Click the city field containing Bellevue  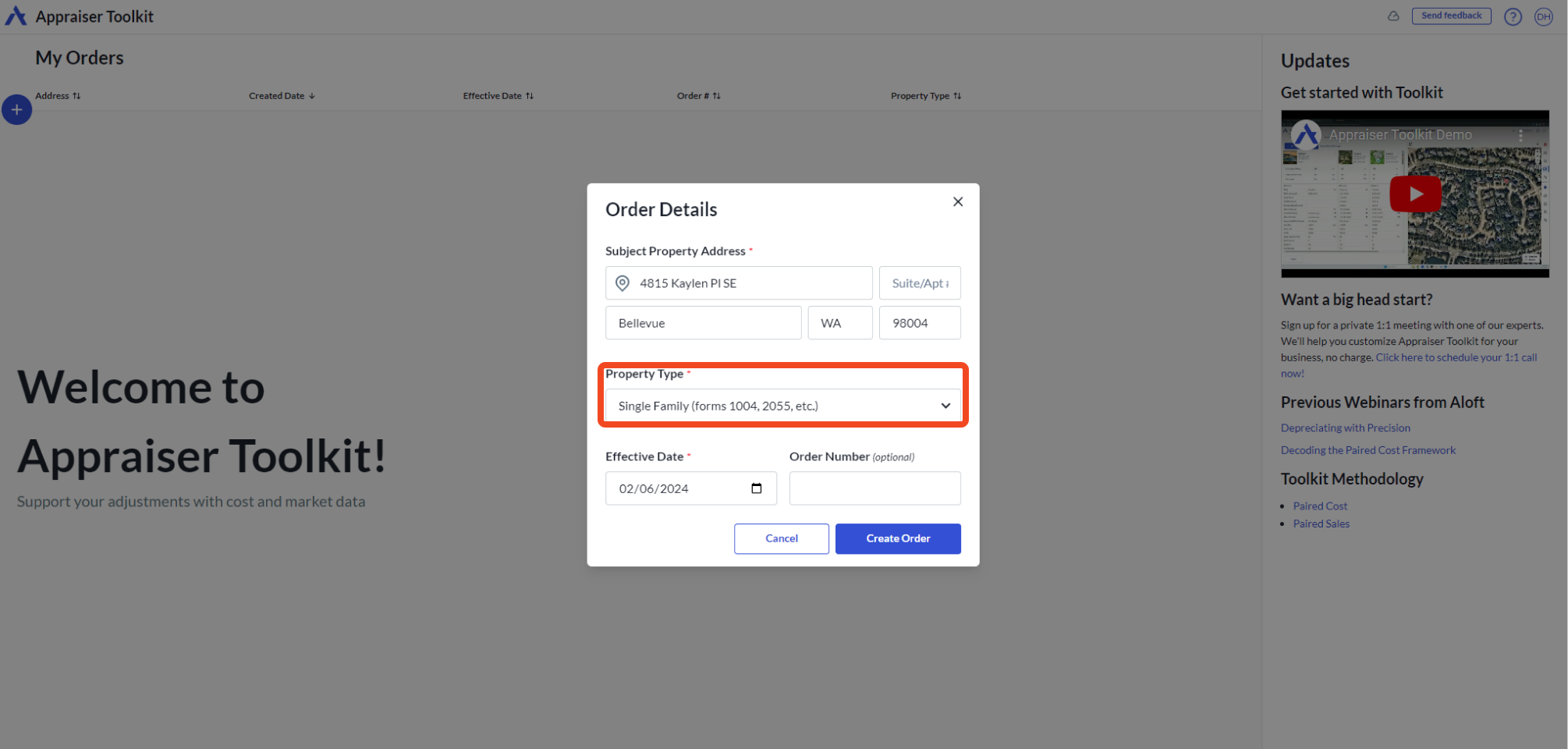(x=703, y=323)
